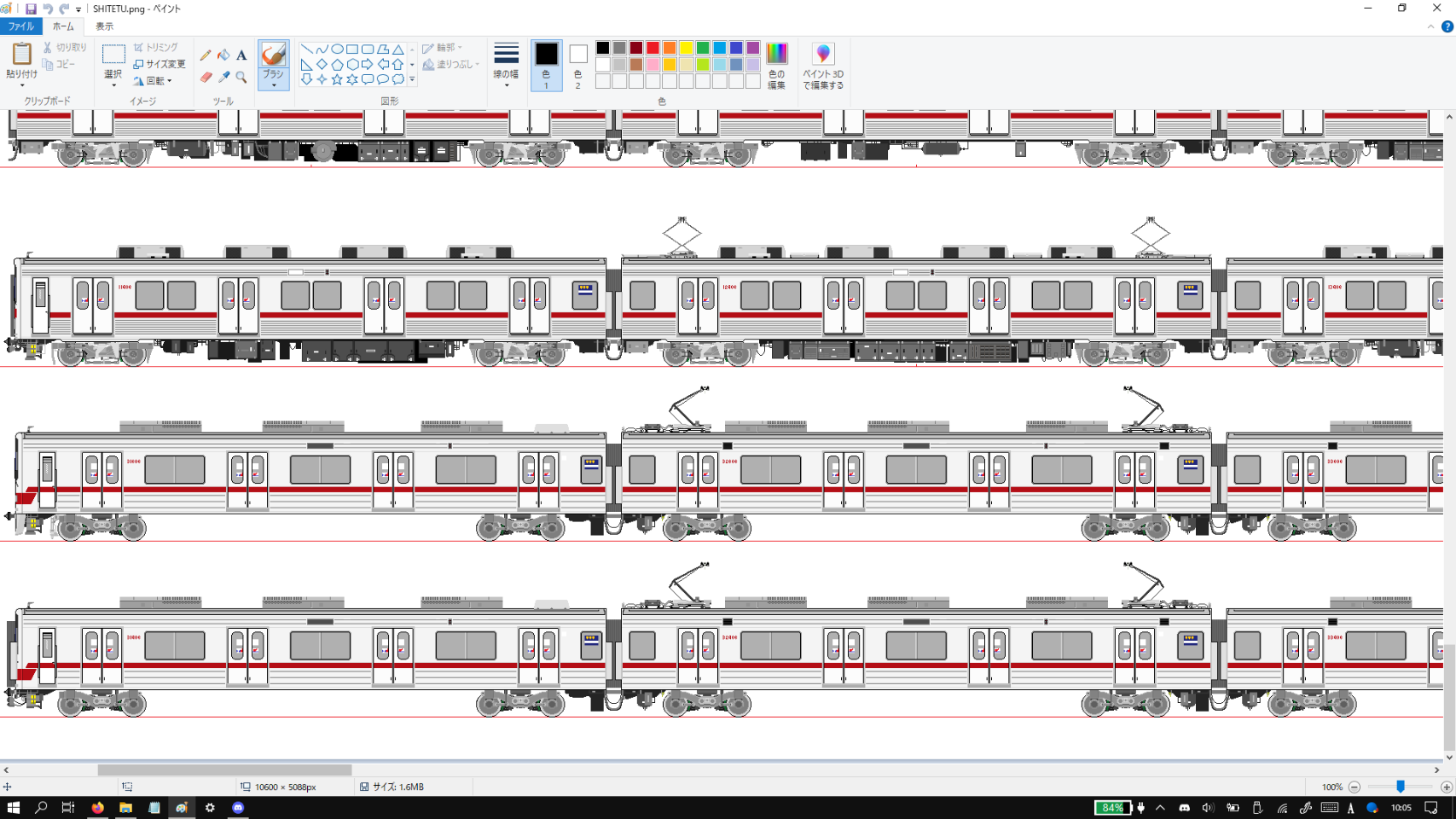This screenshot has height=819, width=1456.
Task: Open ペイント 3D で編集する
Action: (822, 67)
